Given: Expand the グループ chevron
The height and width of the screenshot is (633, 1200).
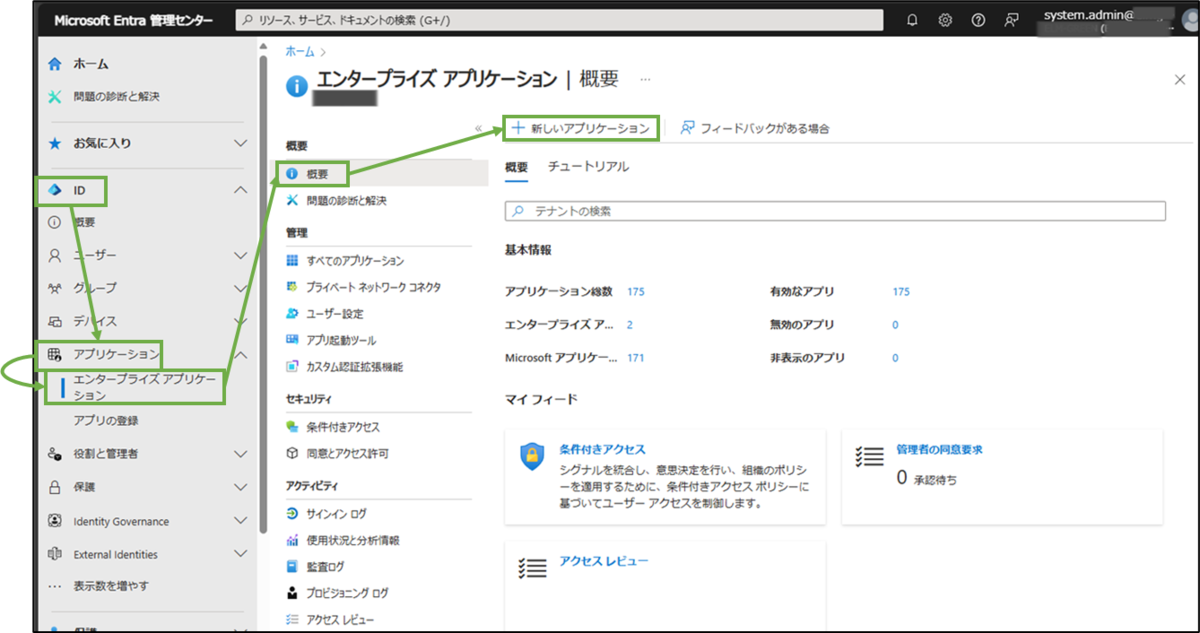Looking at the screenshot, I should (240, 288).
